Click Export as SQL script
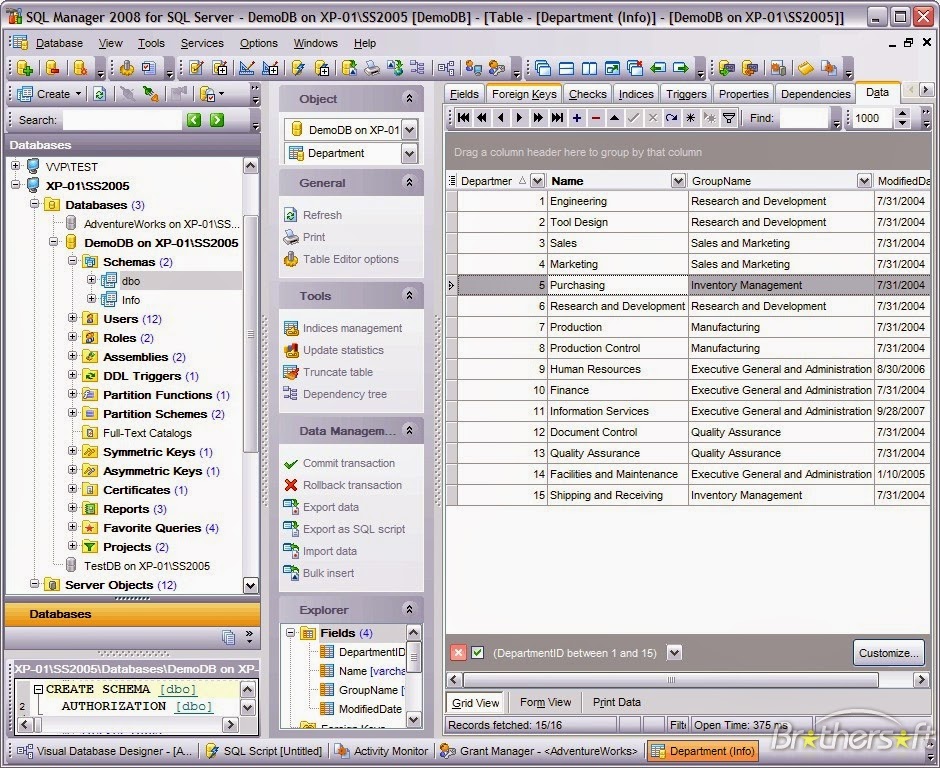The height and width of the screenshot is (768, 940). click(354, 529)
